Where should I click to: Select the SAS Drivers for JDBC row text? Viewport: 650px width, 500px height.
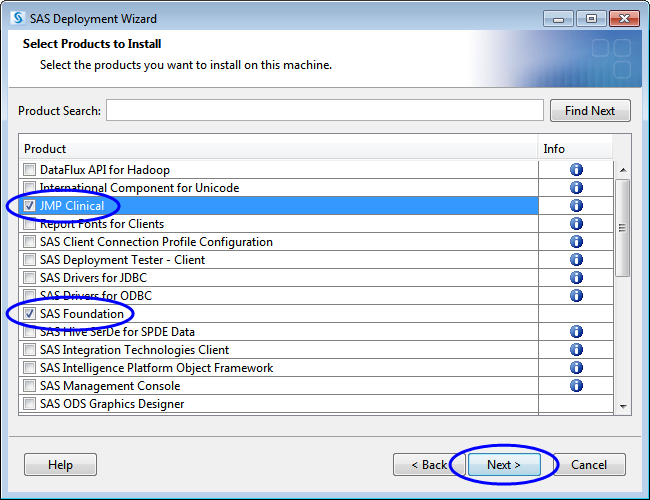point(93,277)
